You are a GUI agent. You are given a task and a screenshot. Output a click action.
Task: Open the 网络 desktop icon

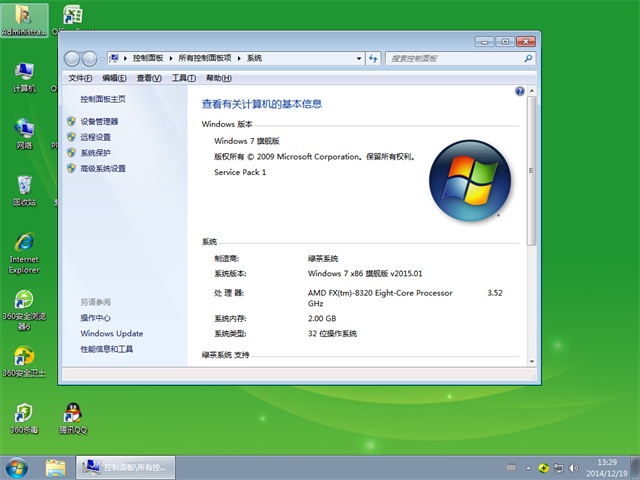click(24, 133)
